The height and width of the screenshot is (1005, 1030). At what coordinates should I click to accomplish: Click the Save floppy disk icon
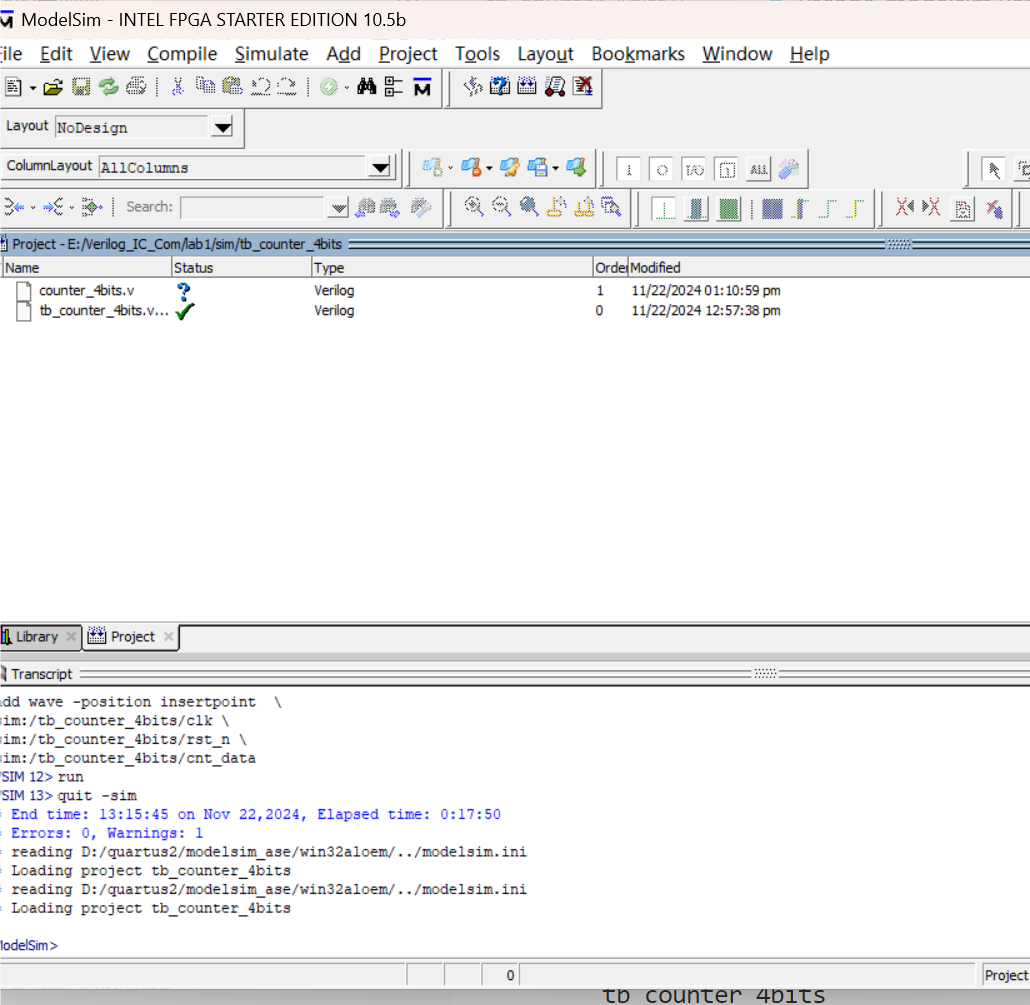click(x=81, y=87)
